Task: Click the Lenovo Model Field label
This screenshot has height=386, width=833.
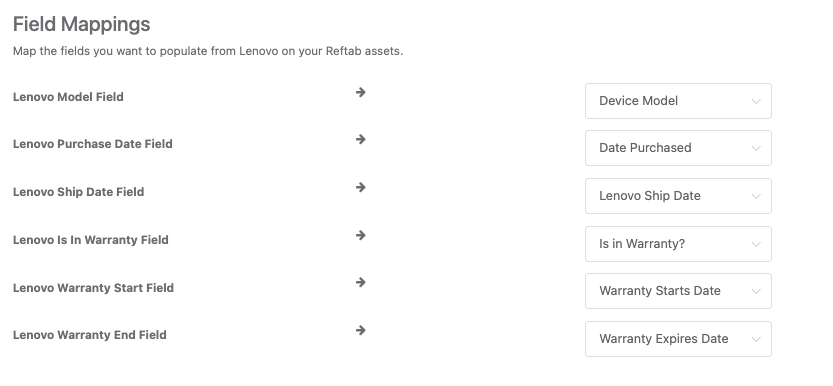Action: (x=68, y=97)
